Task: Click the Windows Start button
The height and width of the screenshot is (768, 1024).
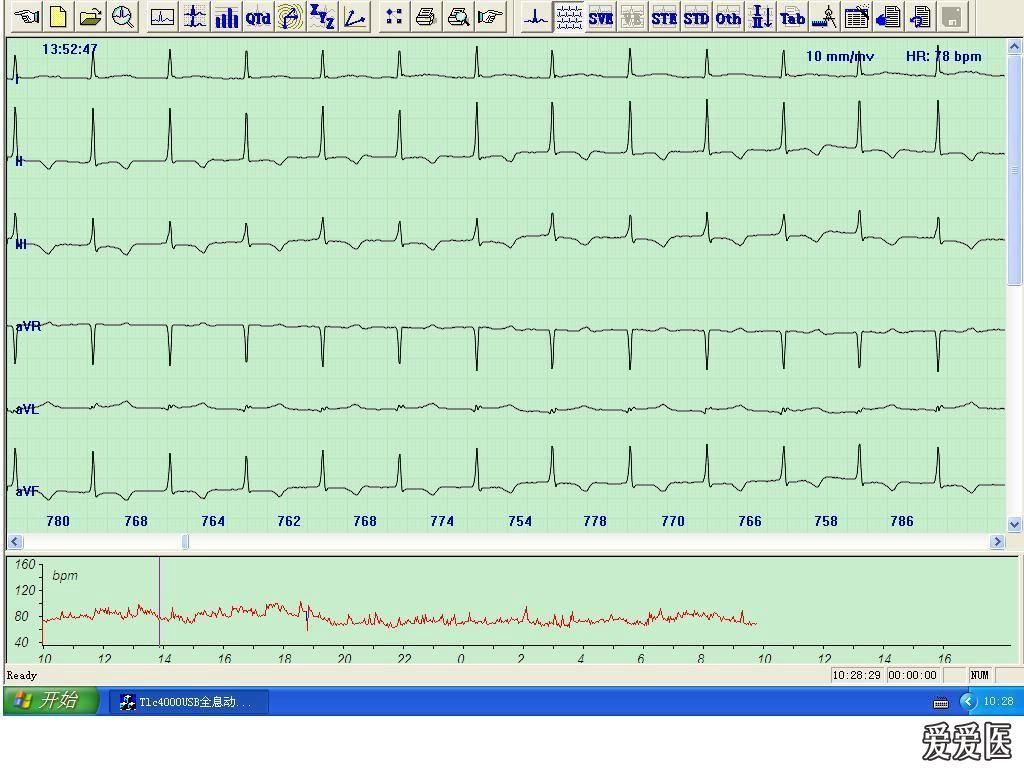Action: coord(50,701)
